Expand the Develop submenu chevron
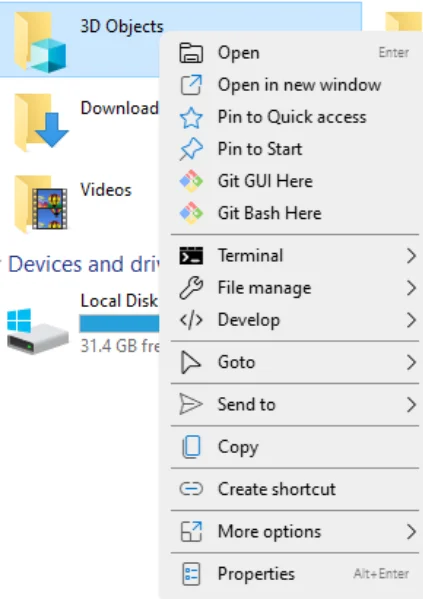Screen dimensions: 423x599 pos(411,320)
